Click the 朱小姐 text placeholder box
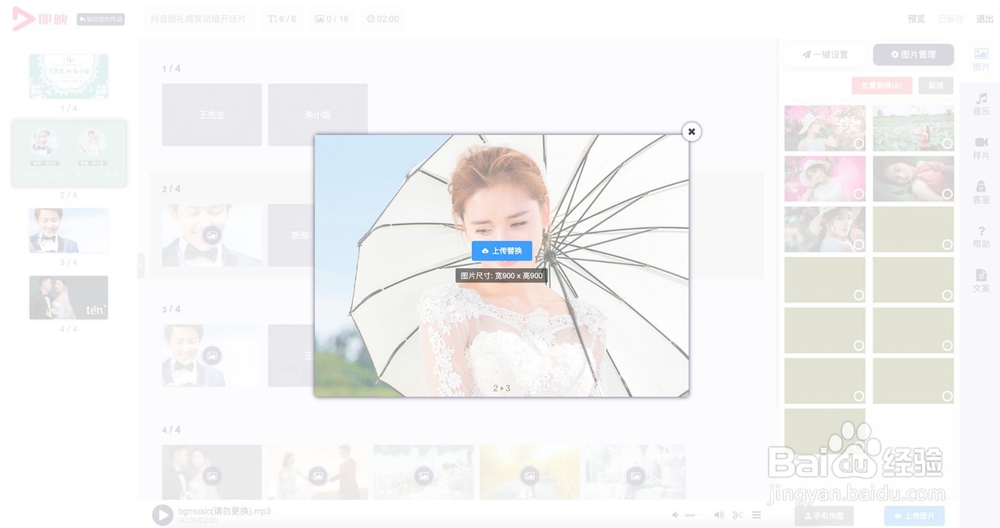The height and width of the screenshot is (528, 1000). point(318,115)
